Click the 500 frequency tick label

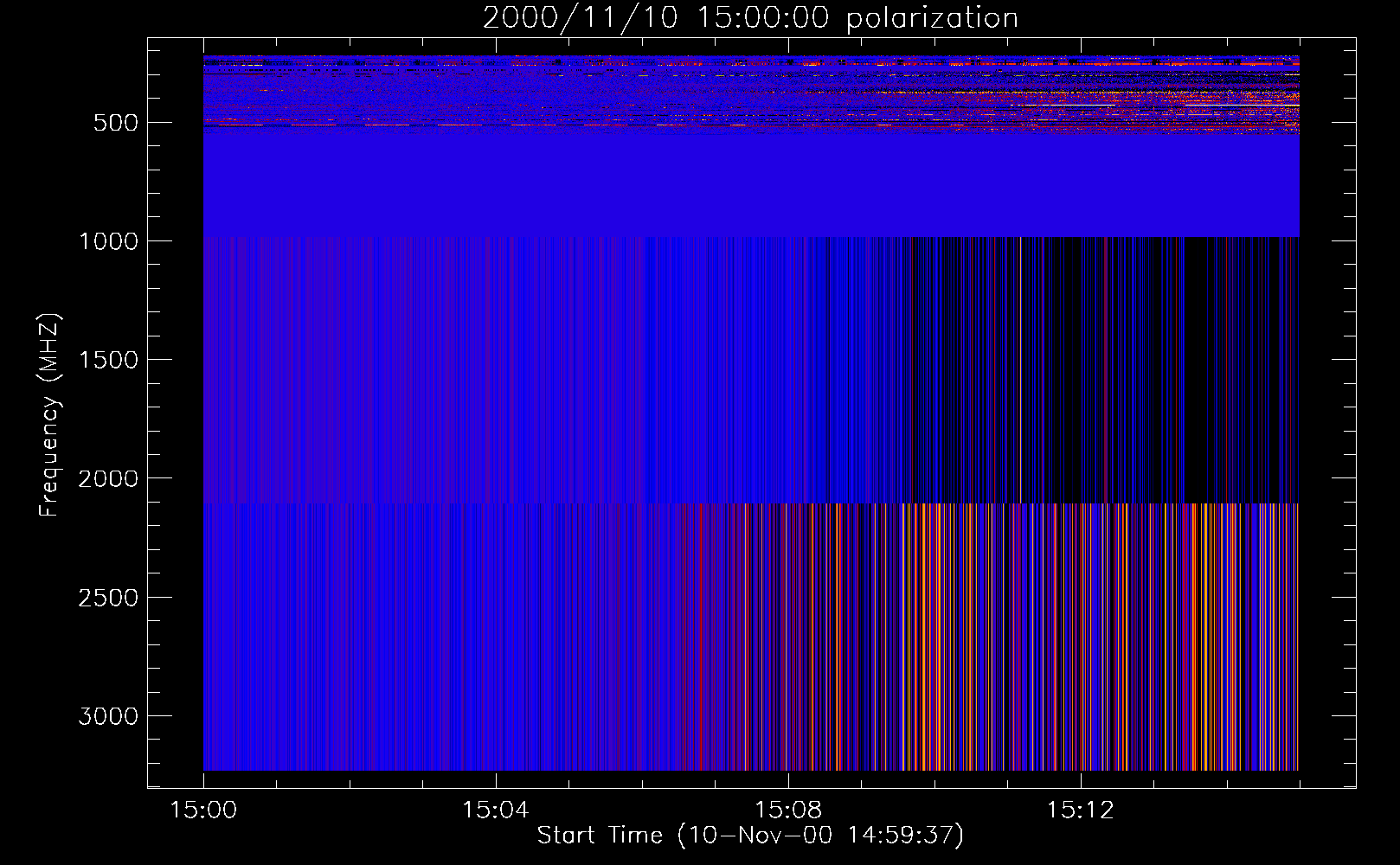click(116, 123)
